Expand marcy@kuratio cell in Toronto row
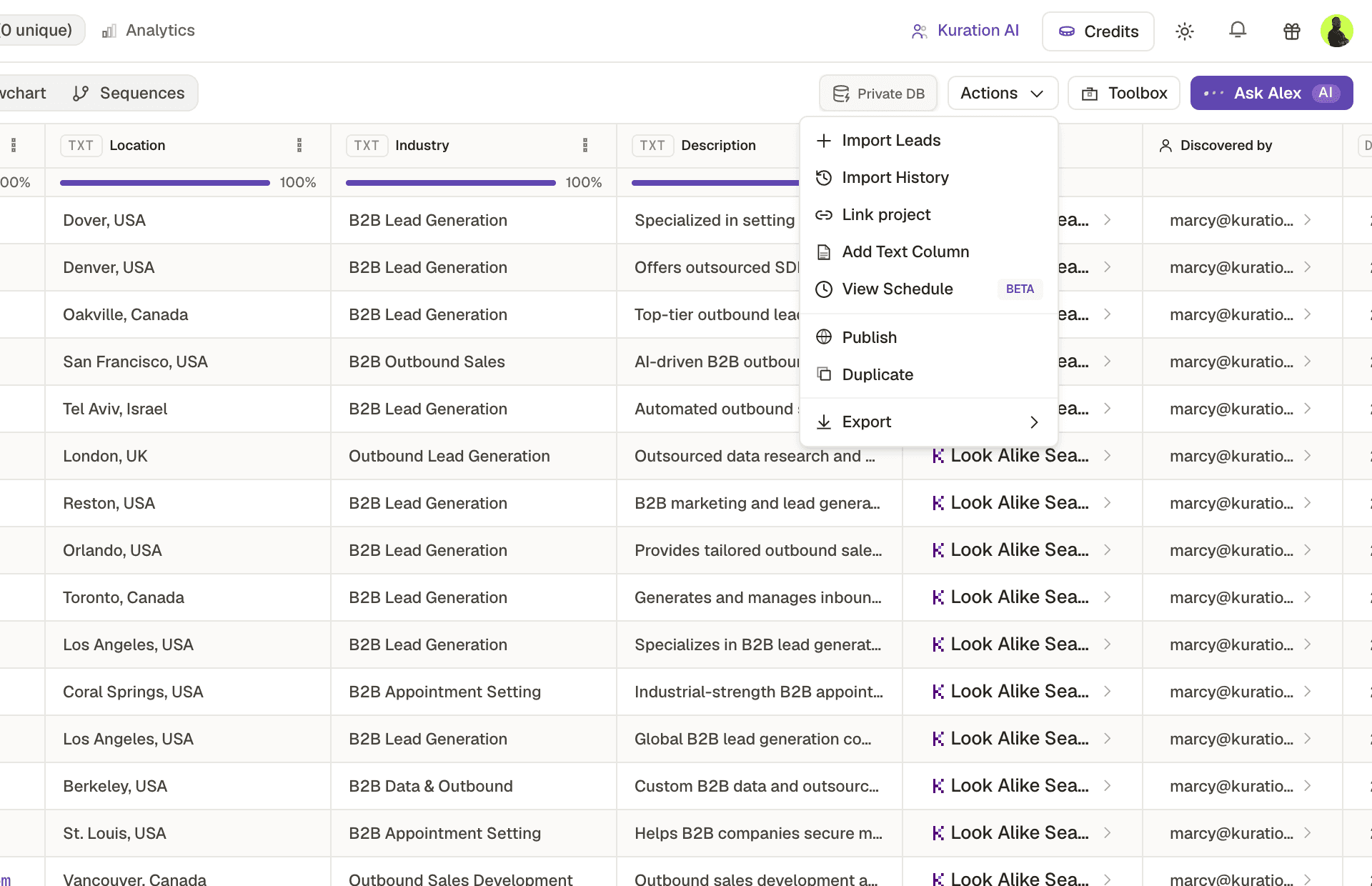The image size is (1372, 886). tap(1308, 597)
